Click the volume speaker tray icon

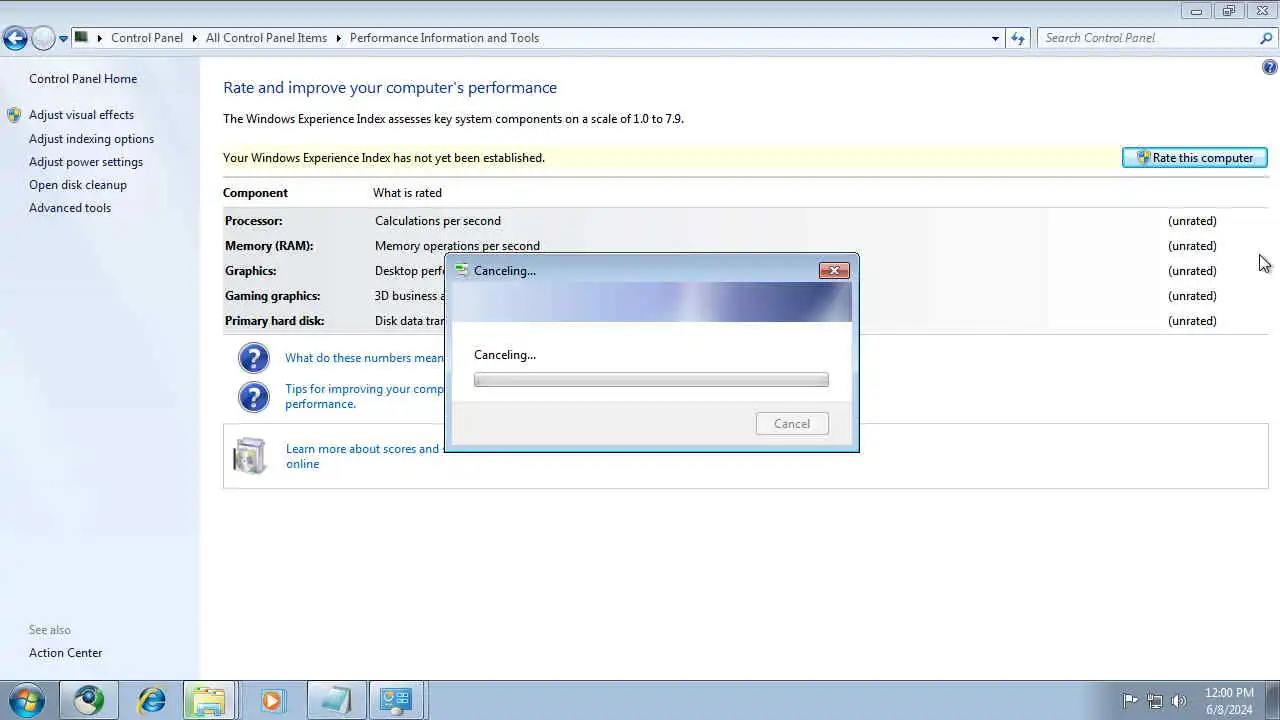coord(1179,701)
